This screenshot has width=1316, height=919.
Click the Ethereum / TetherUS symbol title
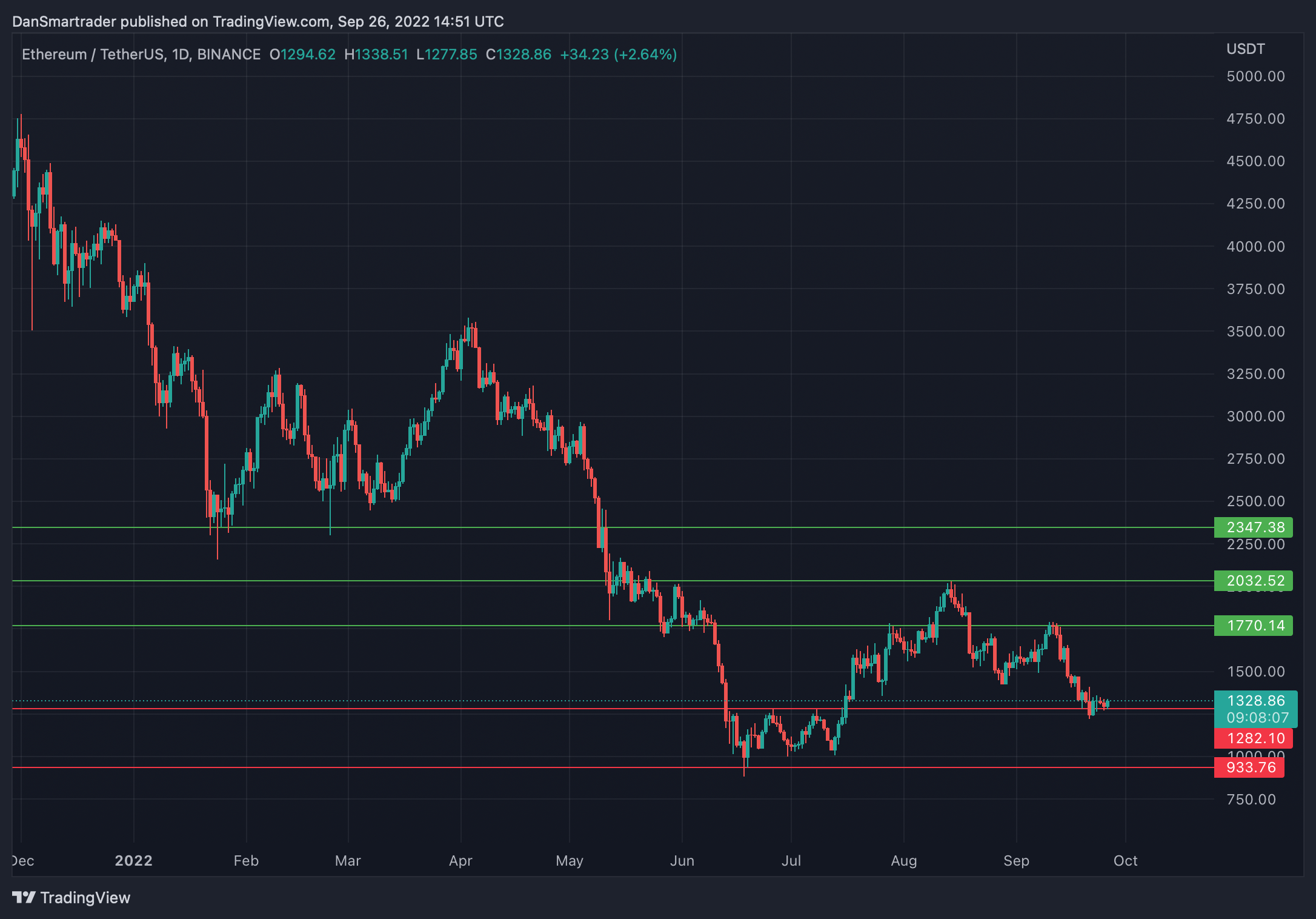point(93,55)
